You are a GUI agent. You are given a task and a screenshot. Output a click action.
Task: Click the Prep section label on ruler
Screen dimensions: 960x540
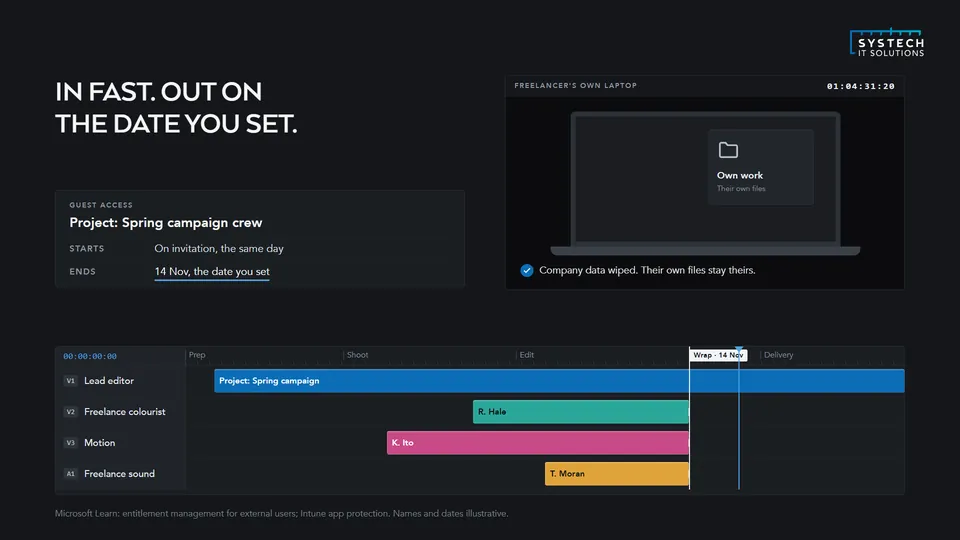point(197,355)
